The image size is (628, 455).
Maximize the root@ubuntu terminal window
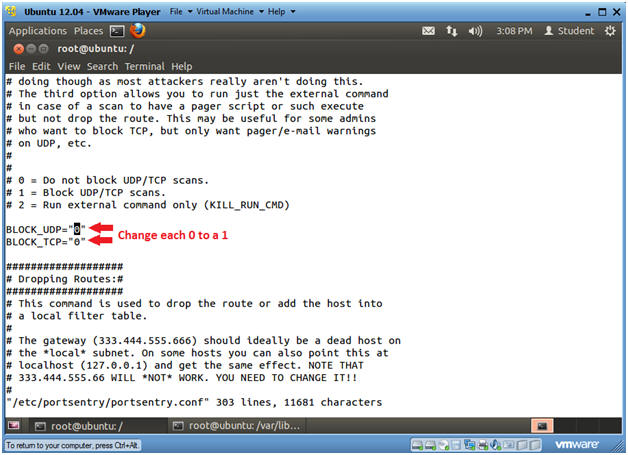(44, 49)
